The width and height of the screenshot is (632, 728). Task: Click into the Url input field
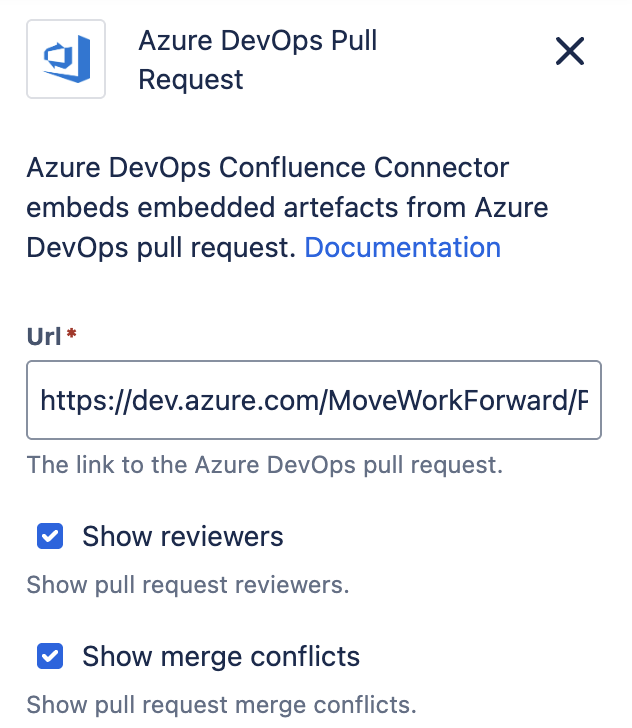click(x=313, y=400)
